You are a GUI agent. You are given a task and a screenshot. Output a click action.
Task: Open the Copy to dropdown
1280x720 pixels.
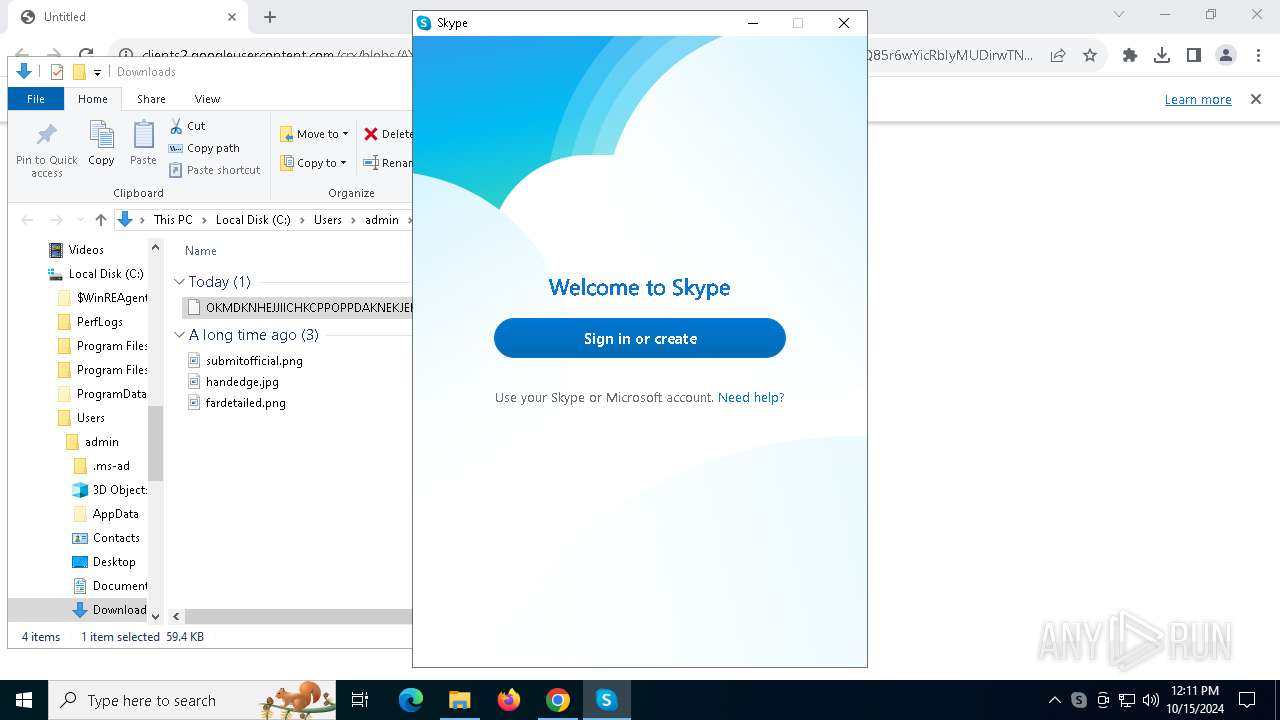coord(314,163)
